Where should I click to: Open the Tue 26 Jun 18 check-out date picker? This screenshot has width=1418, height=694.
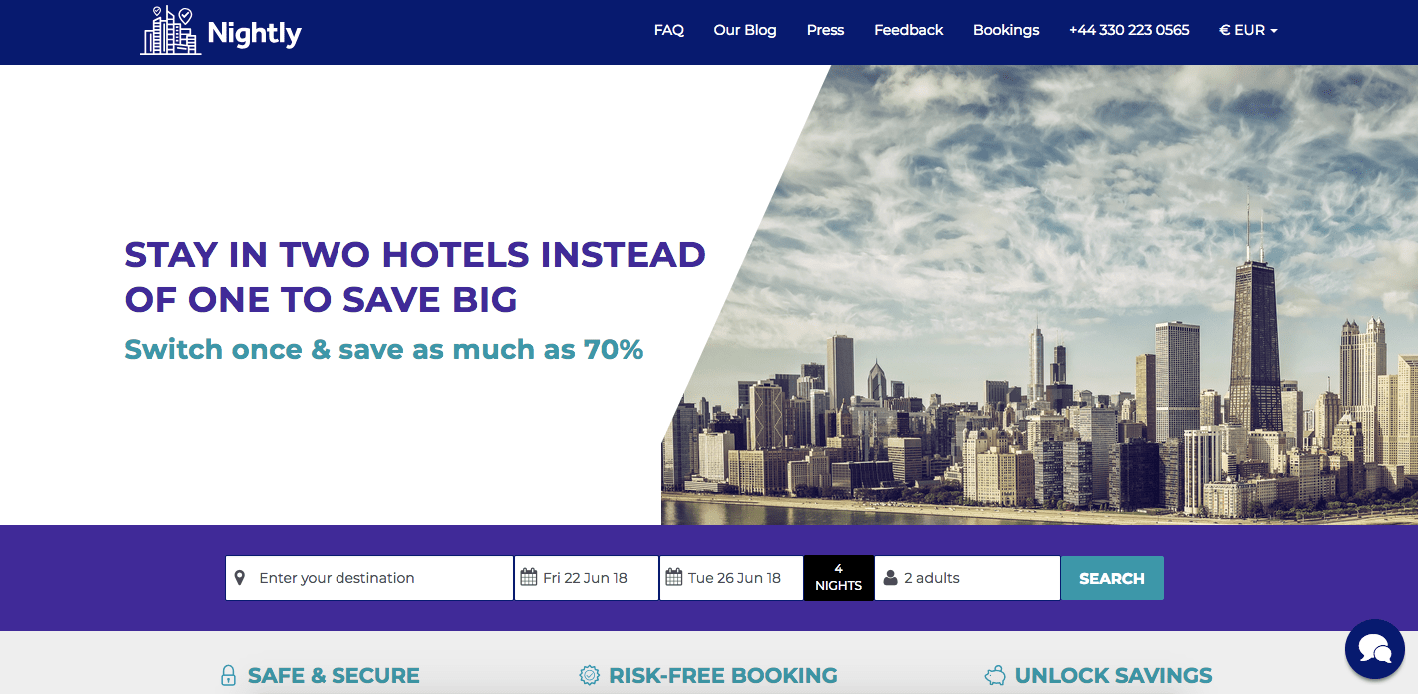(x=731, y=578)
